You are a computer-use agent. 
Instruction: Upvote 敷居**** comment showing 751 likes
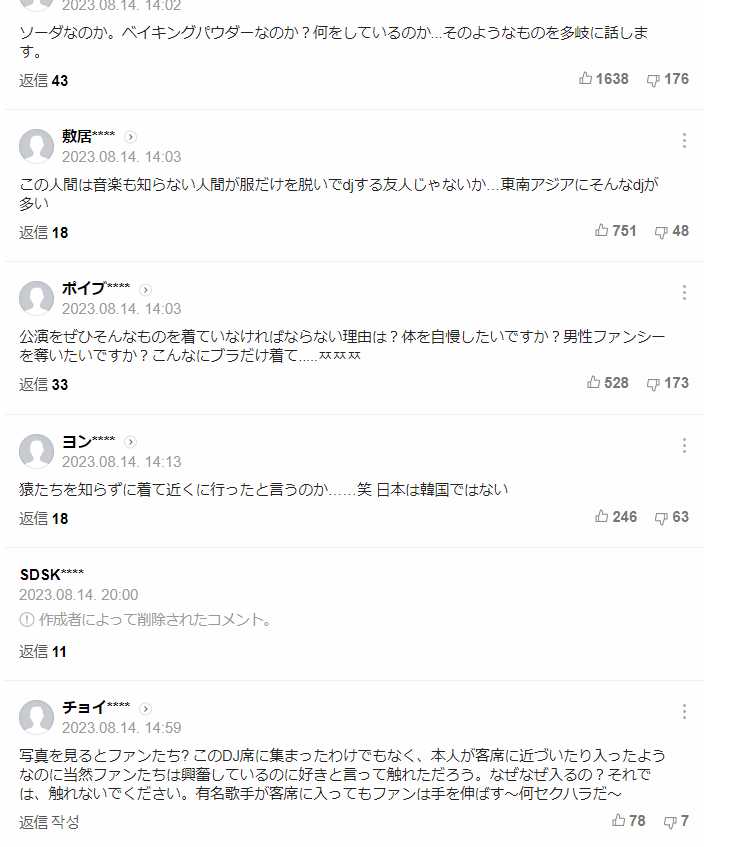(615, 231)
